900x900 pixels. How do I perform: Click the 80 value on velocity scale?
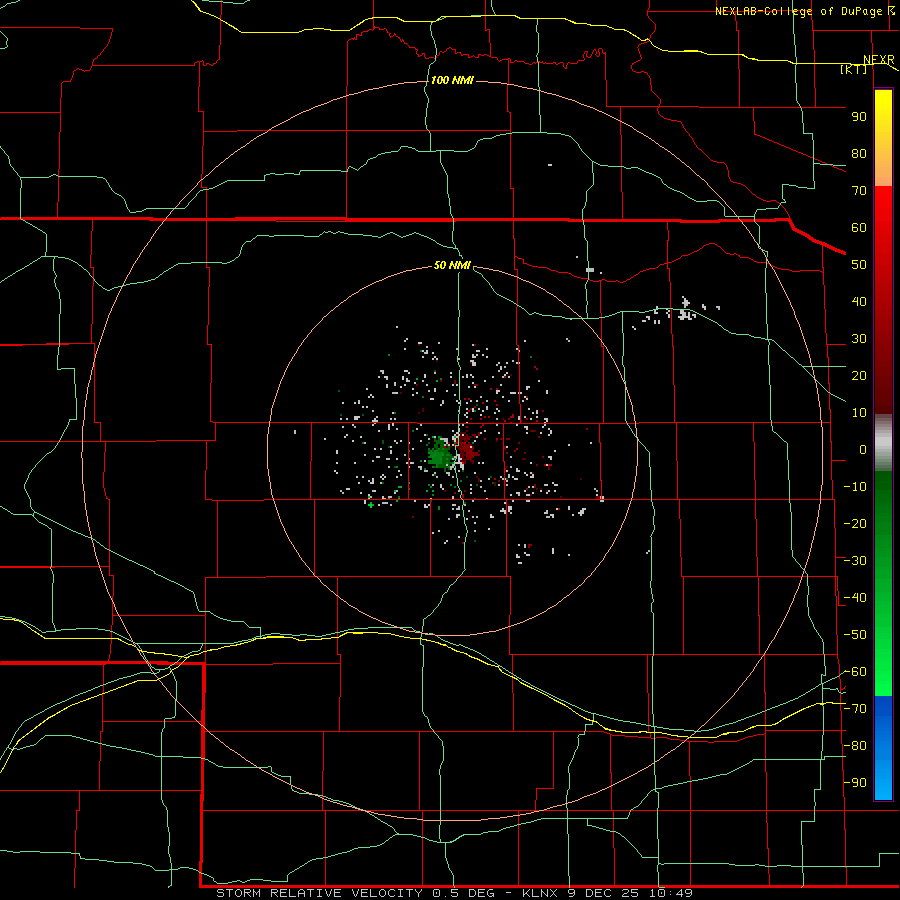(859, 153)
